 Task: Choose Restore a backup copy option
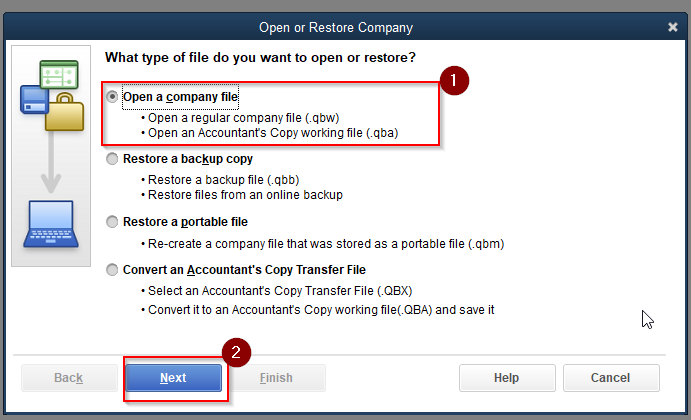112,159
